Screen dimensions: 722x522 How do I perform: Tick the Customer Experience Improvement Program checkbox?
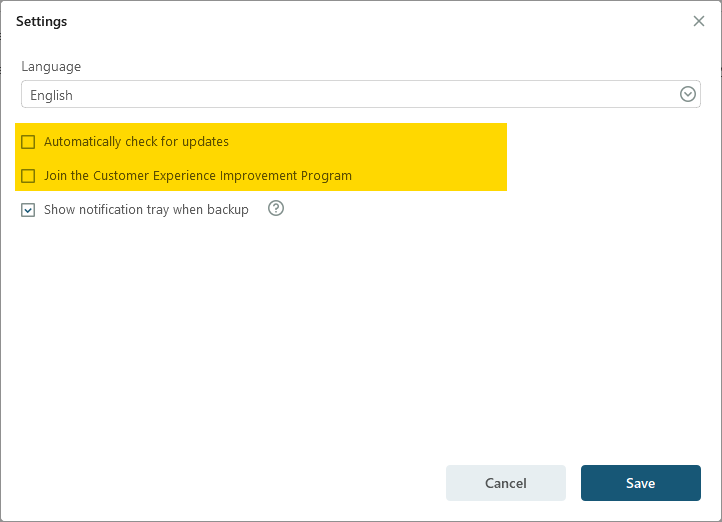[x=28, y=176]
